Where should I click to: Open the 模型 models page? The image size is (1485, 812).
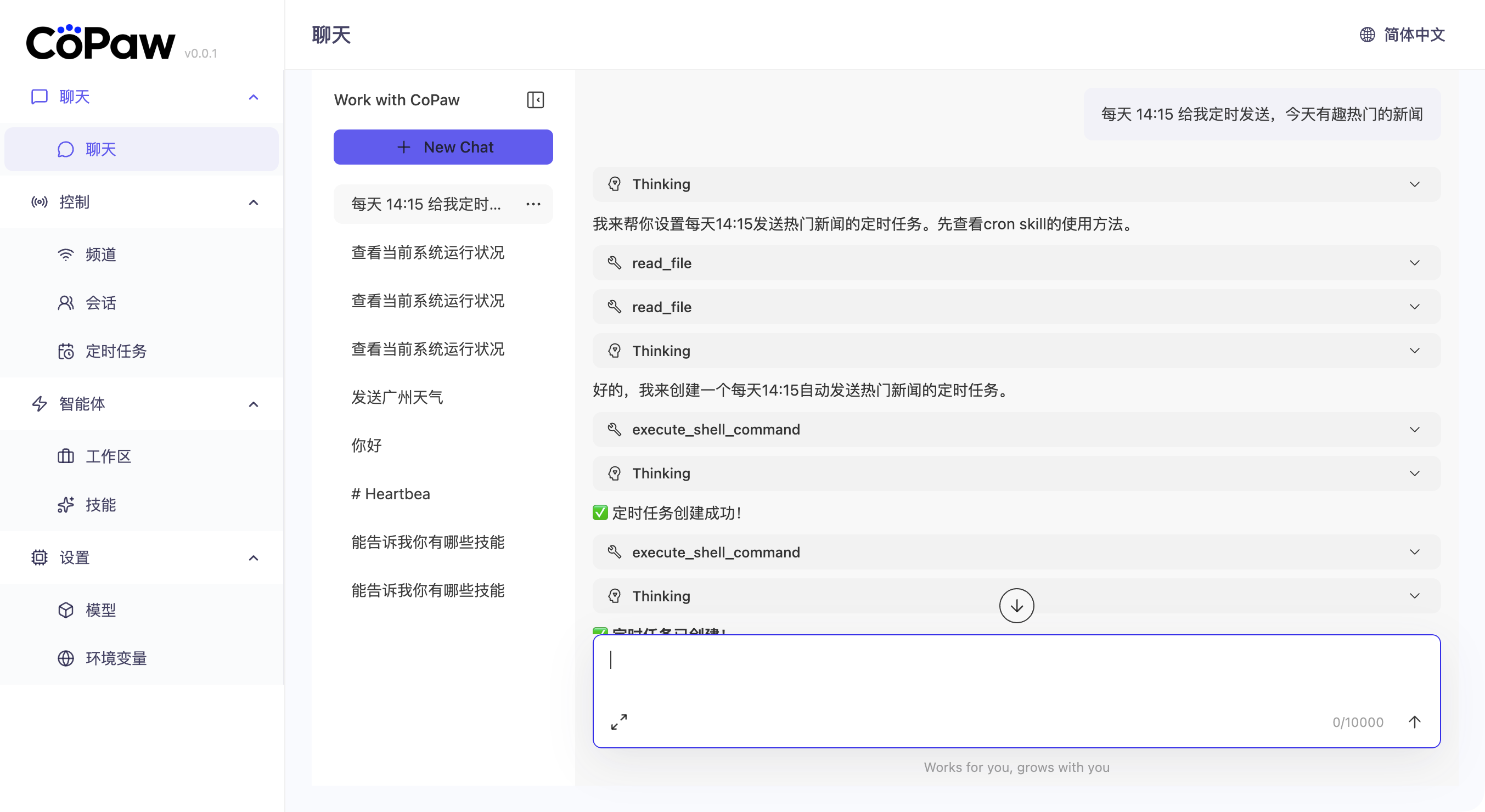tap(100, 610)
